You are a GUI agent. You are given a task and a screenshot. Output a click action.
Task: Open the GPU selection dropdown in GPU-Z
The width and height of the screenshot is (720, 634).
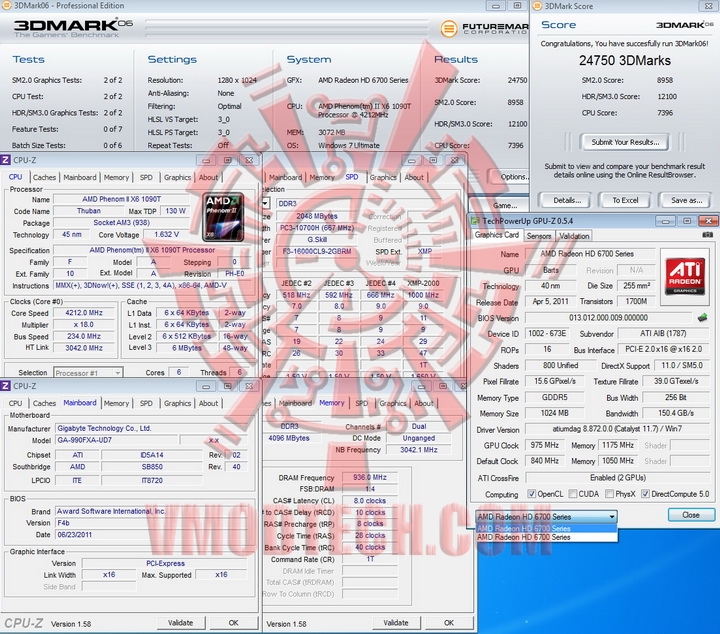[546, 516]
